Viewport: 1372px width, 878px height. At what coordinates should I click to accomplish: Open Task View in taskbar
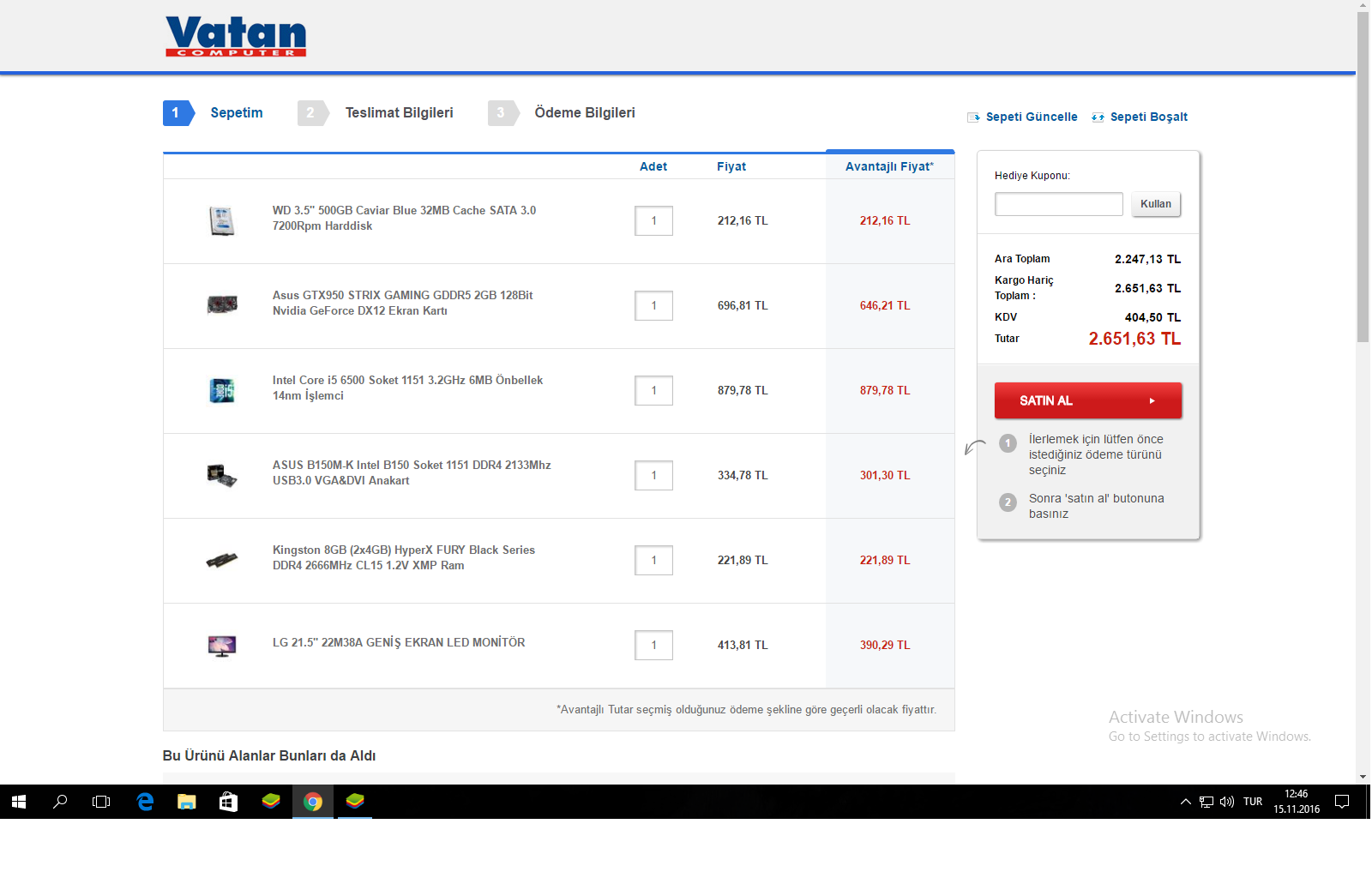tap(101, 802)
